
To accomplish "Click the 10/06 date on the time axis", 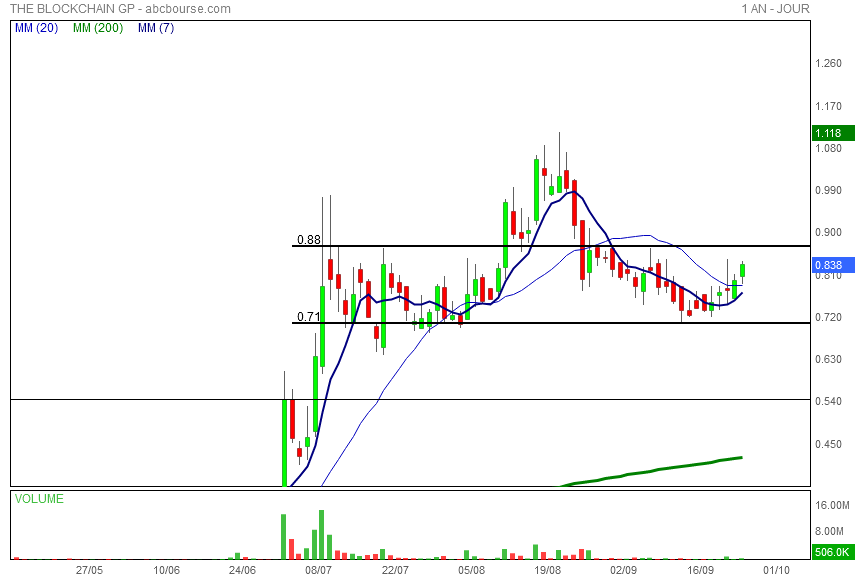I will (166, 570).
